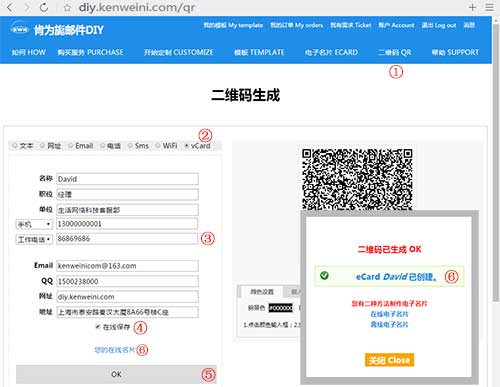Click the name field containing David
This screenshot has height=387, width=500.
pos(127,179)
